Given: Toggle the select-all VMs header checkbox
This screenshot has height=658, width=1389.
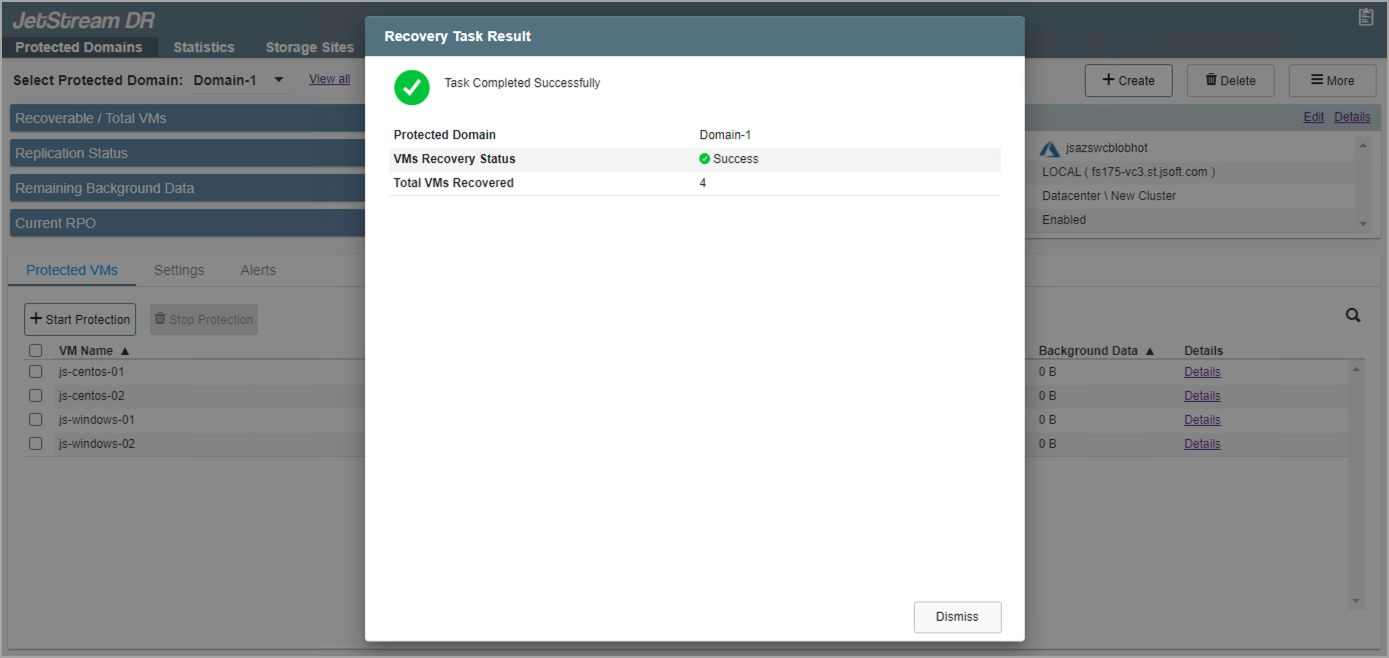Looking at the screenshot, I should click(x=36, y=351).
